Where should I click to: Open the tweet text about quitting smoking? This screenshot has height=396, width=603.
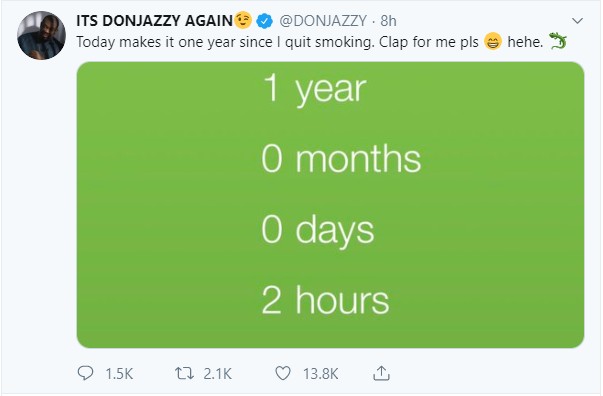277,42
